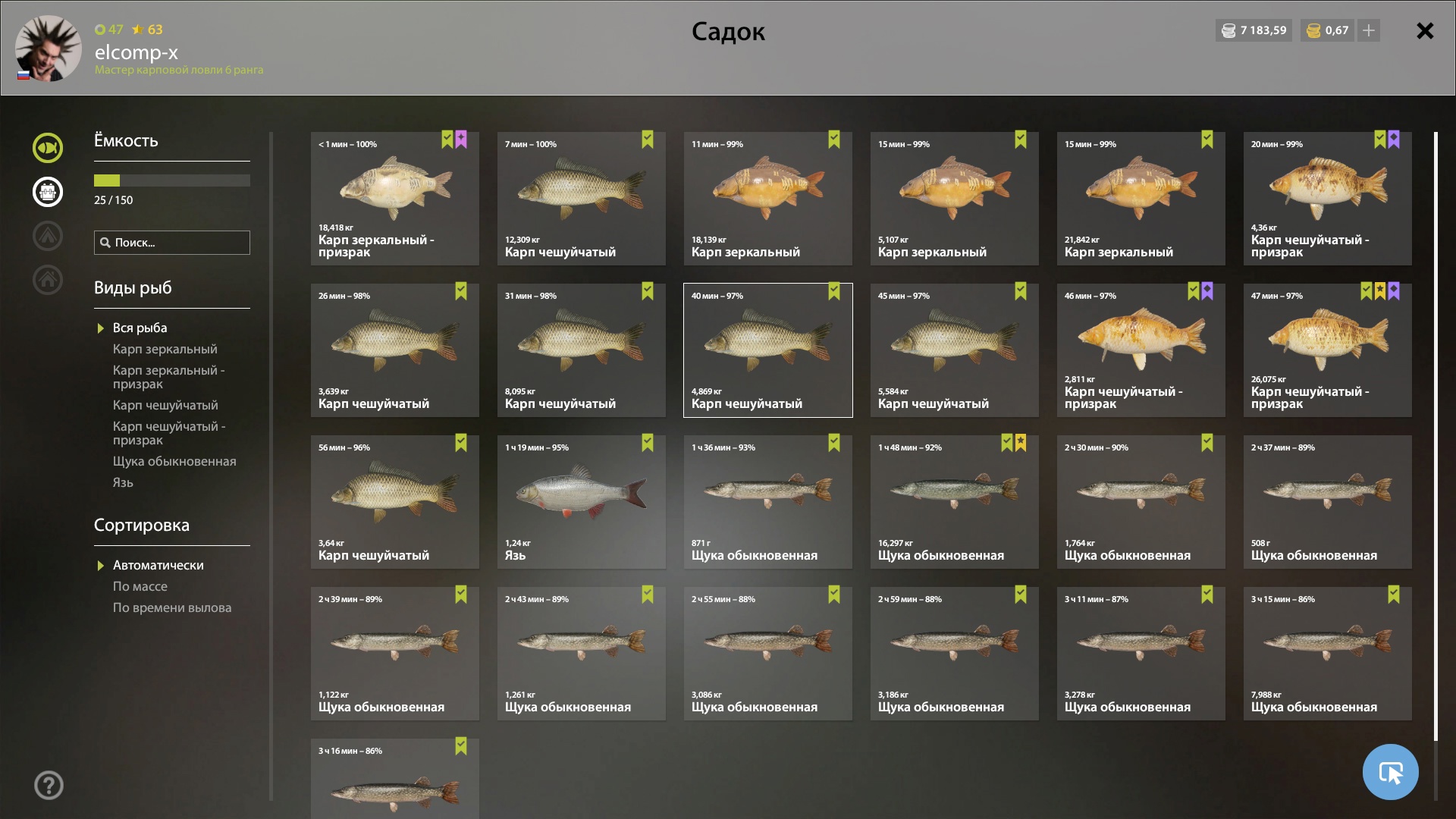Select the stringer icon below keepnet icon
Image resolution: width=1456 pixels, height=819 pixels.
[x=47, y=192]
